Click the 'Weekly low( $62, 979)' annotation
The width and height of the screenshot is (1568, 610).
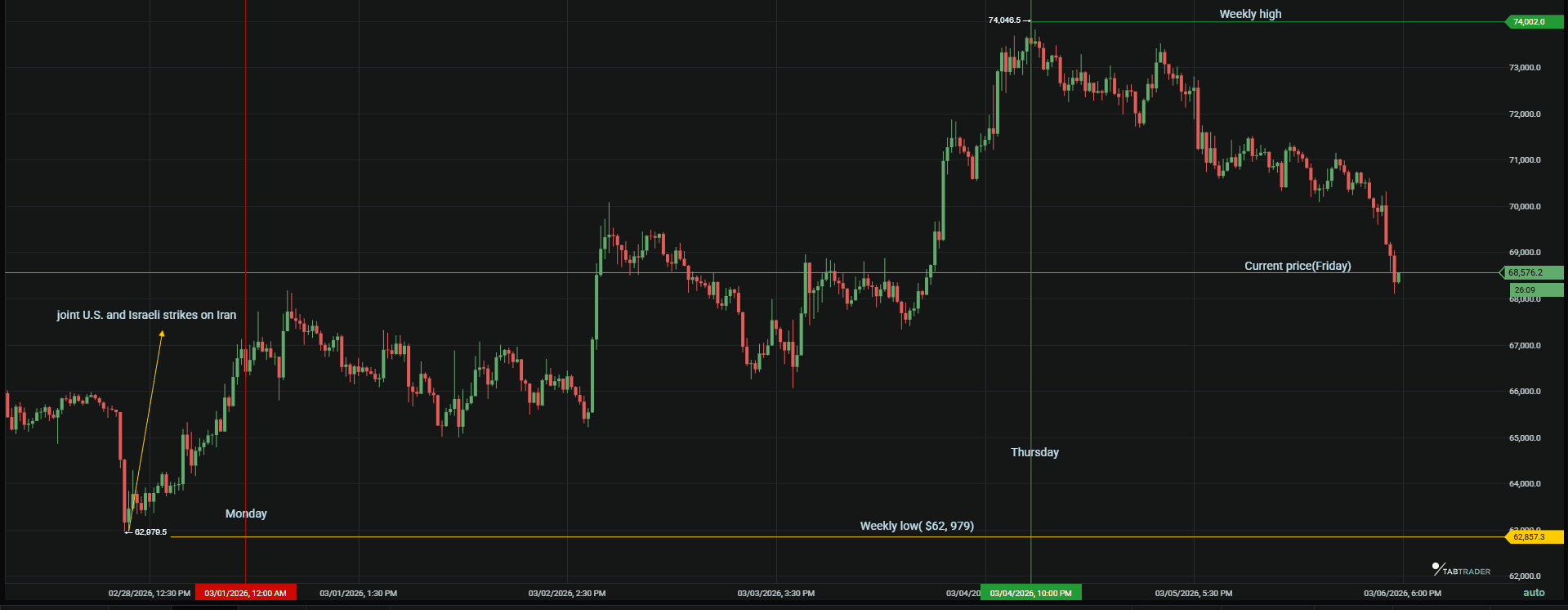(917, 526)
